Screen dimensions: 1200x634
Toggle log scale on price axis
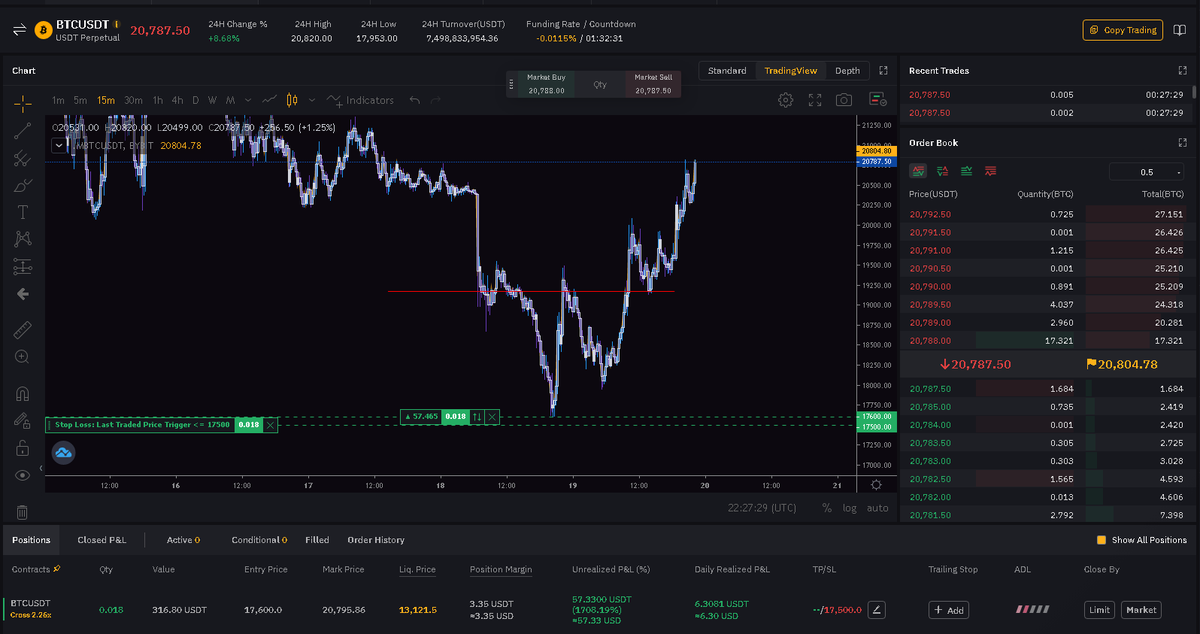[x=850, y=508]
